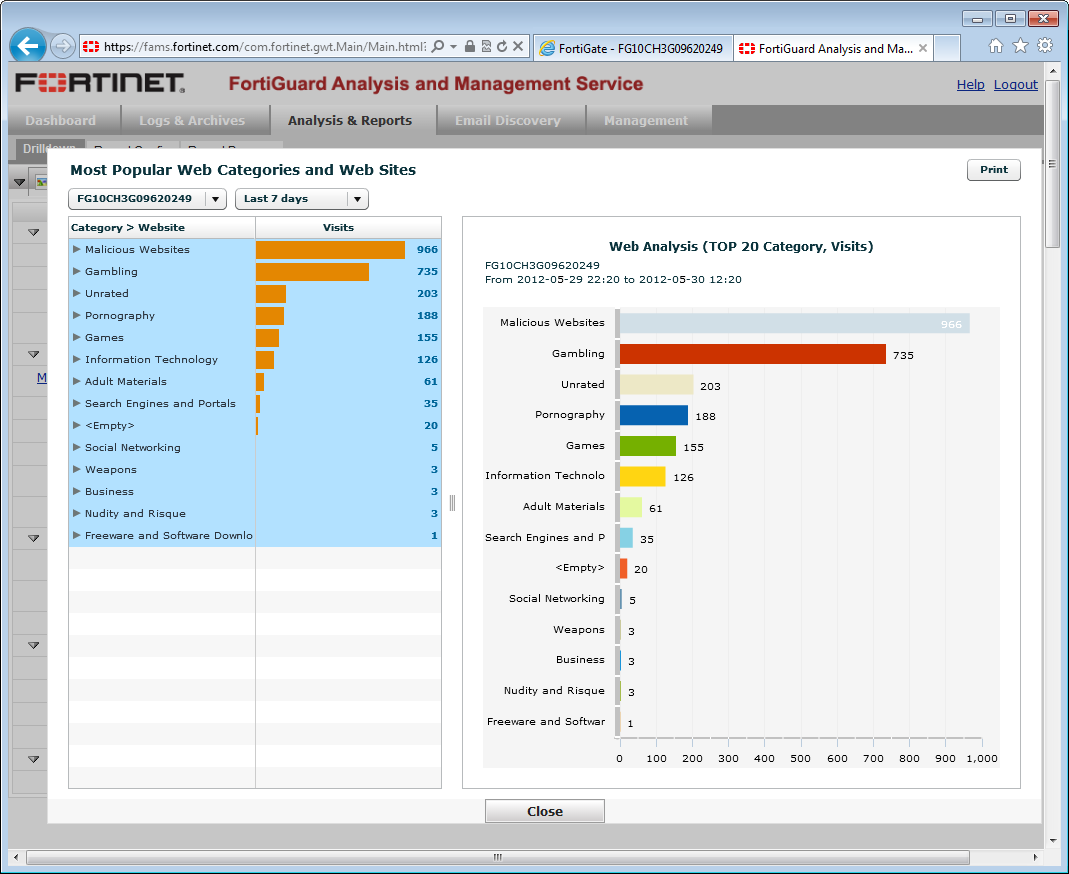Viewport: 1069px width, 874px height.
Task: Click the search magnifier in address bar
Action: click(x=438, y=46)
